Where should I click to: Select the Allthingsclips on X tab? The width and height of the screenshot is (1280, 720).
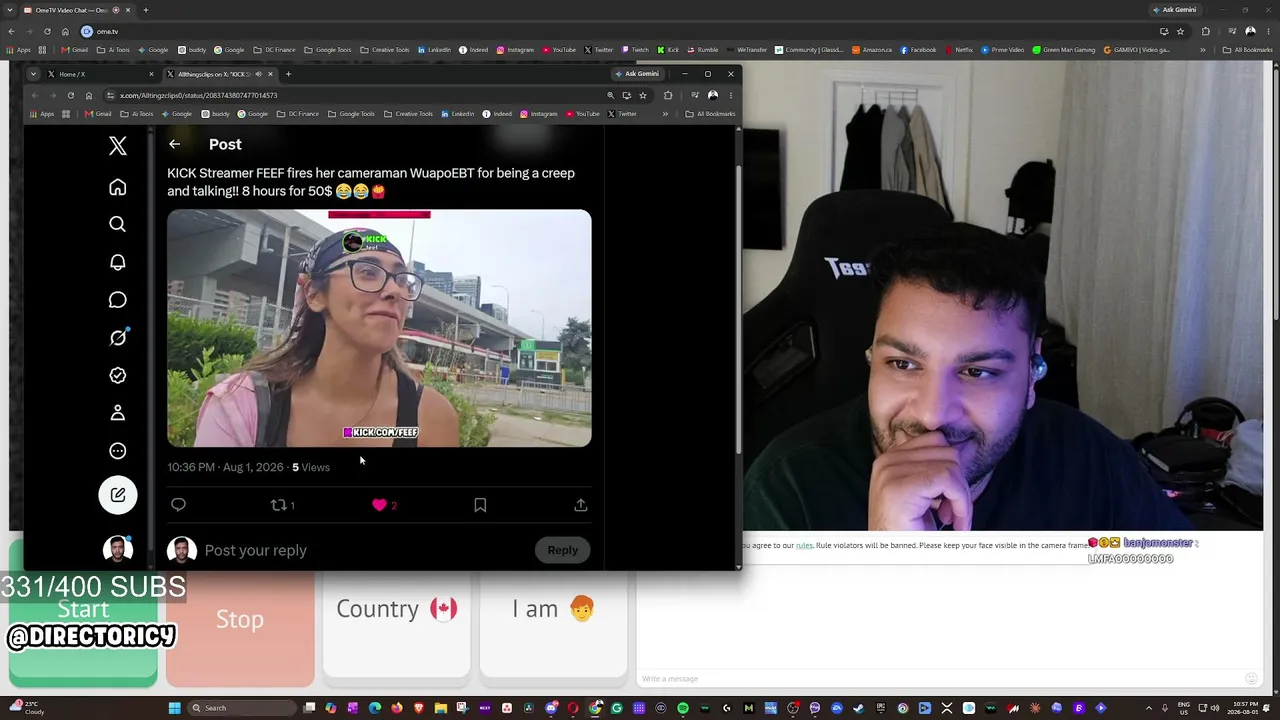[x=220, y=74]
